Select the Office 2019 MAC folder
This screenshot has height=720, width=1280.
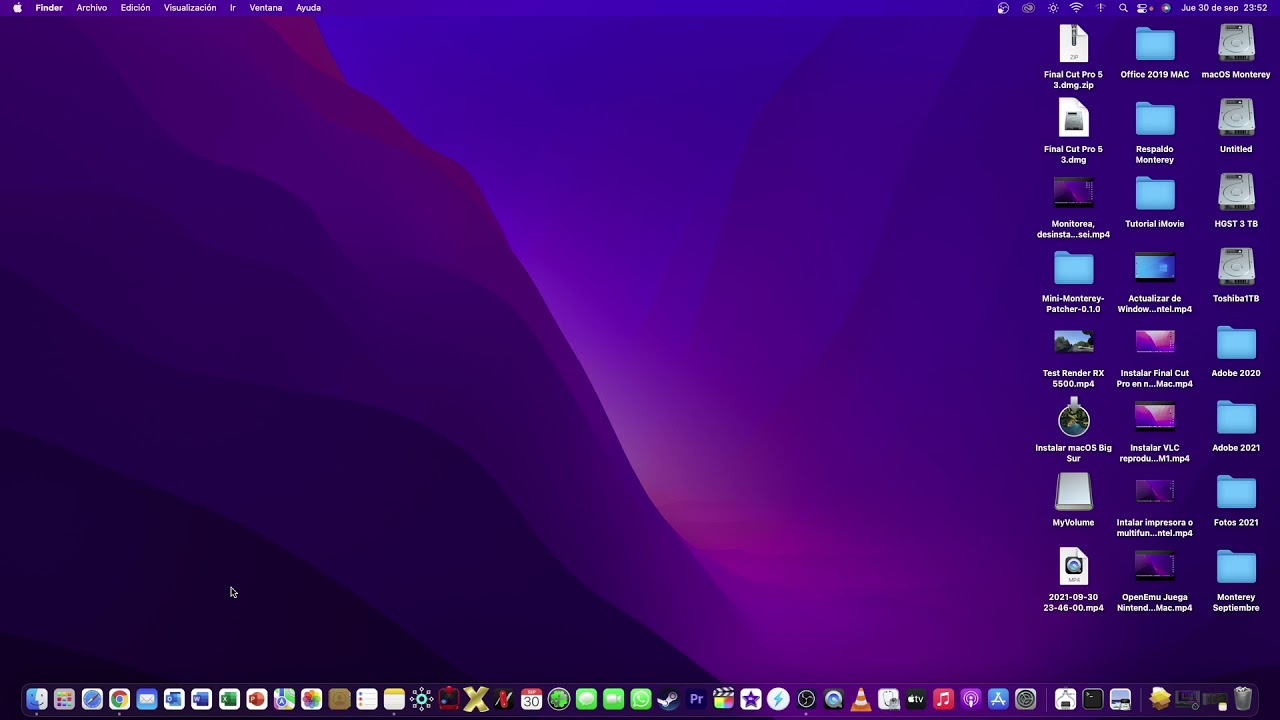click(1155, 52)
